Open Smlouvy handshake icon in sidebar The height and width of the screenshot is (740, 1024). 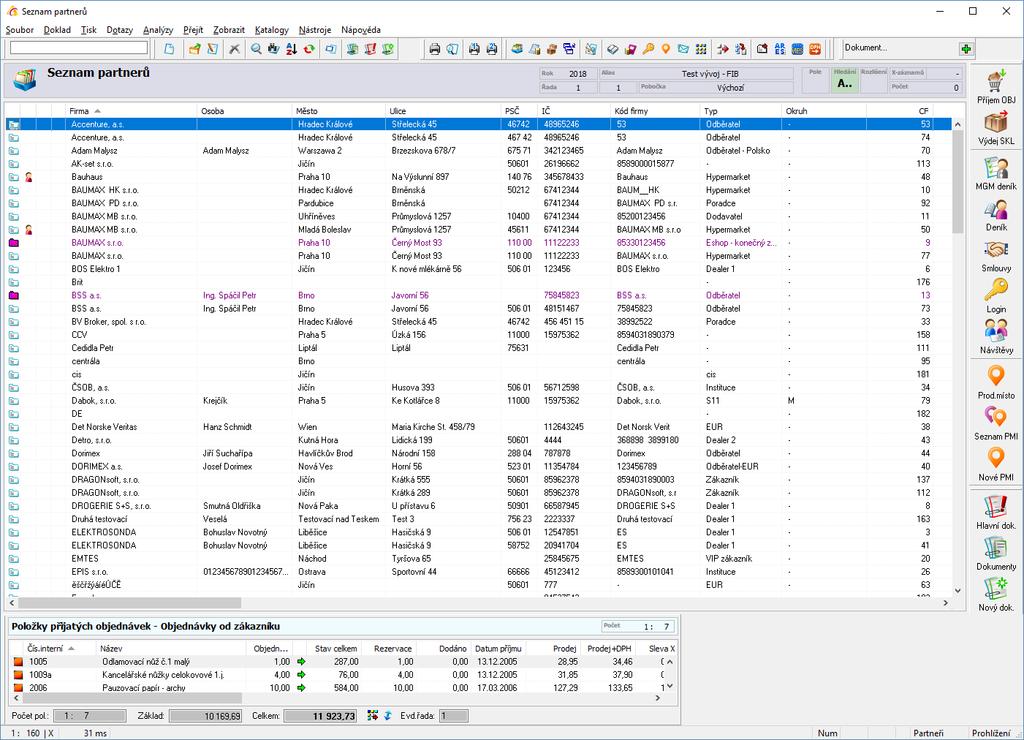coord(996,256)
